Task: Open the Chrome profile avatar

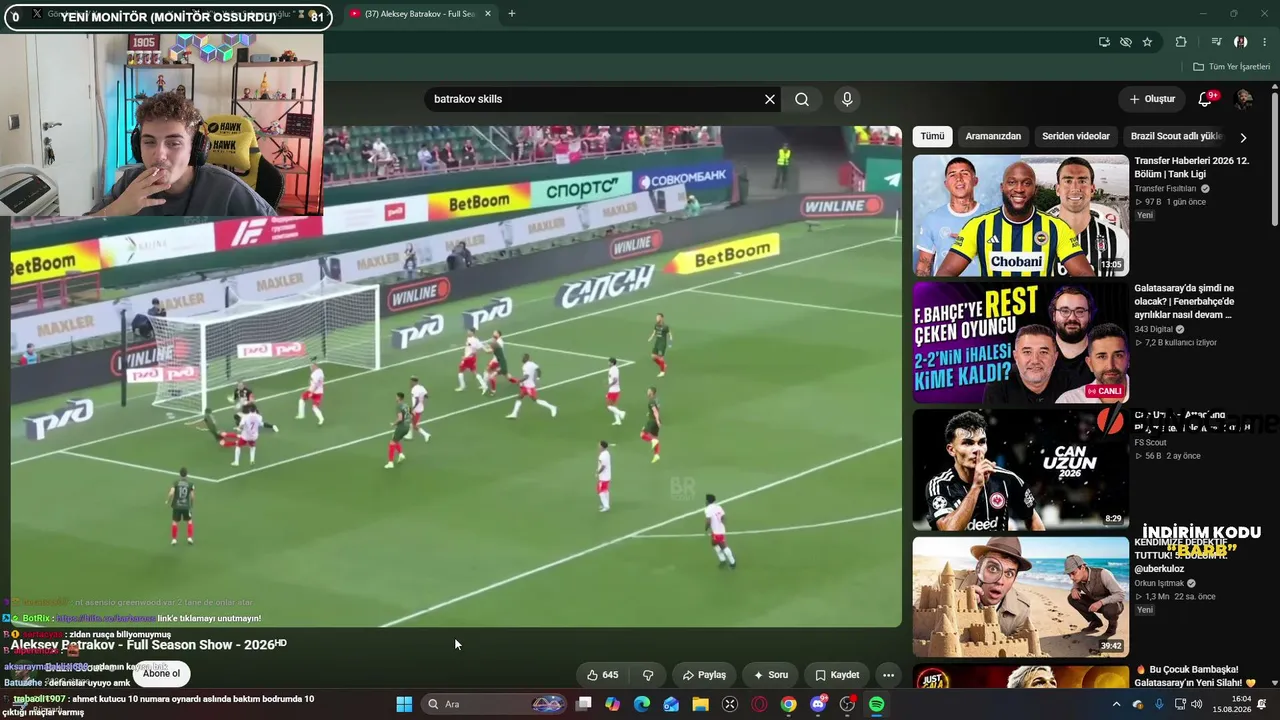Action: tap(1241, 42)
